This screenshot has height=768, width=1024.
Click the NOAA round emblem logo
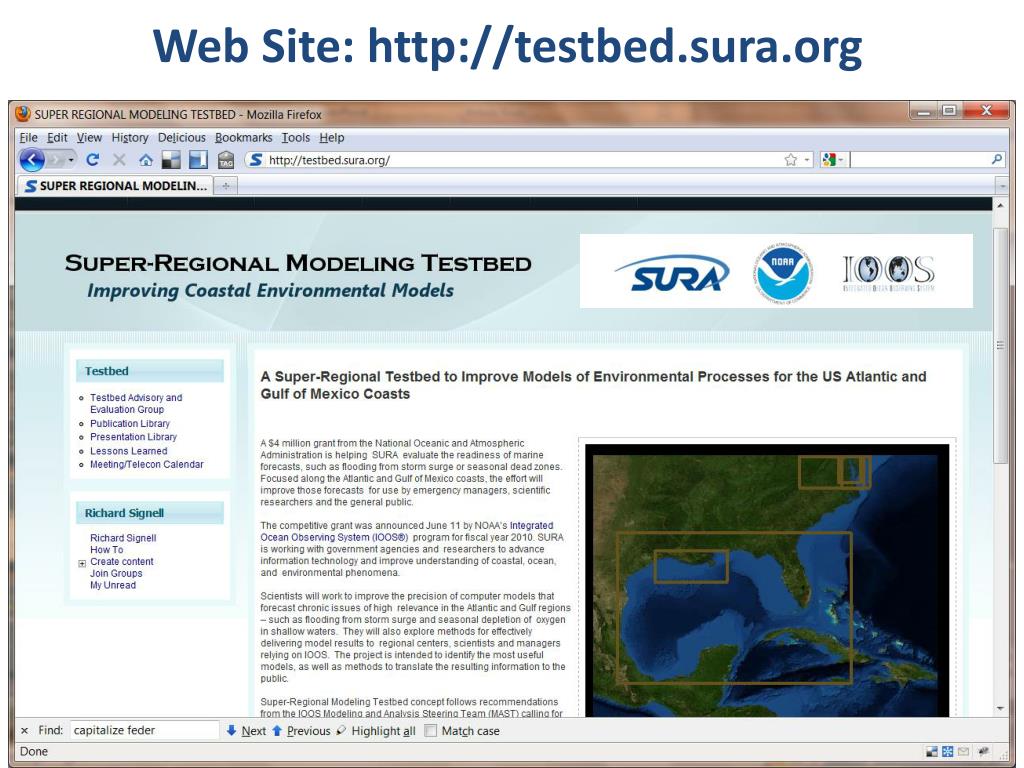click(x=782, y=272)
